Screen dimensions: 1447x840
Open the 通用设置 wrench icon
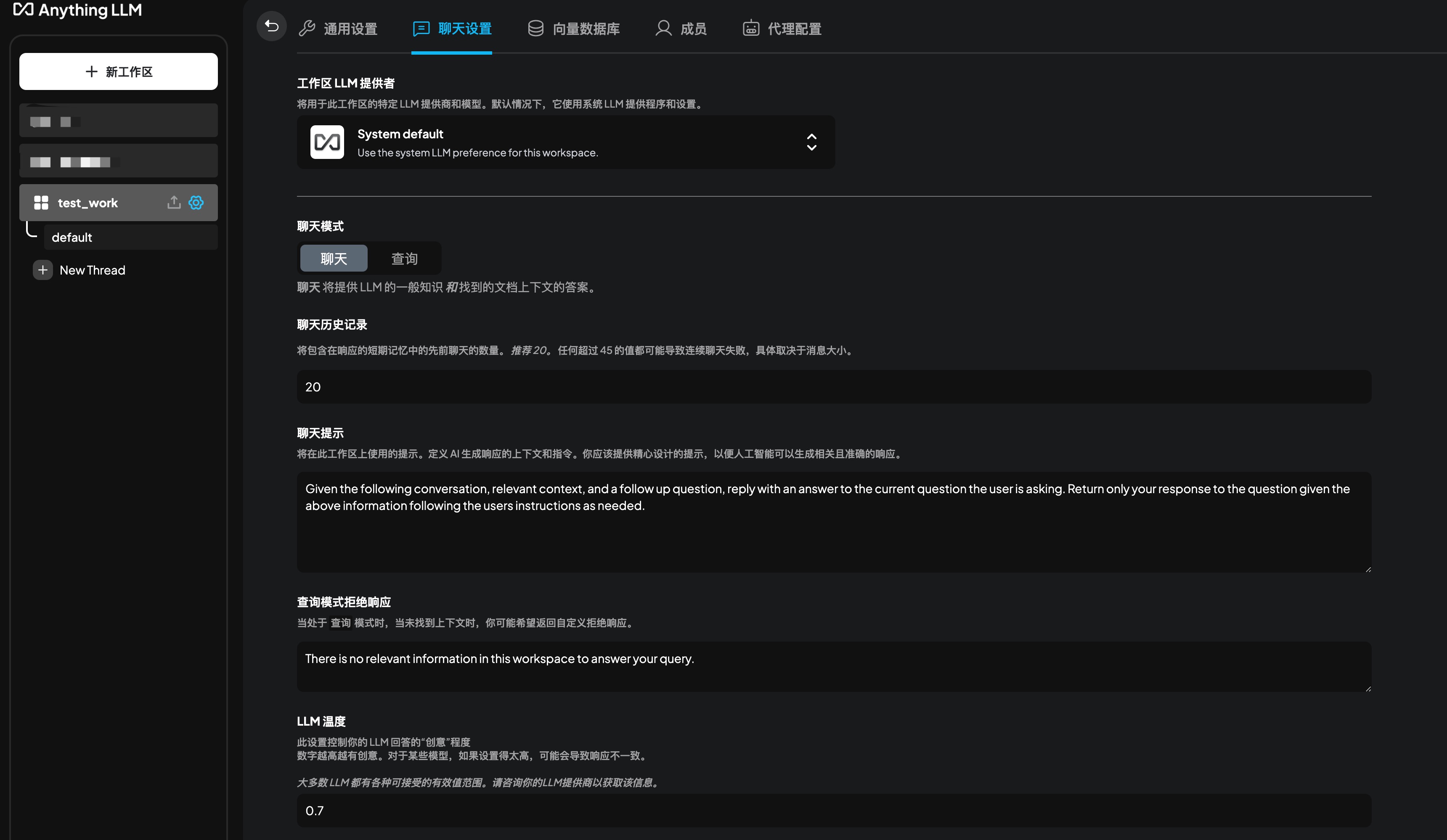point(308,28)
